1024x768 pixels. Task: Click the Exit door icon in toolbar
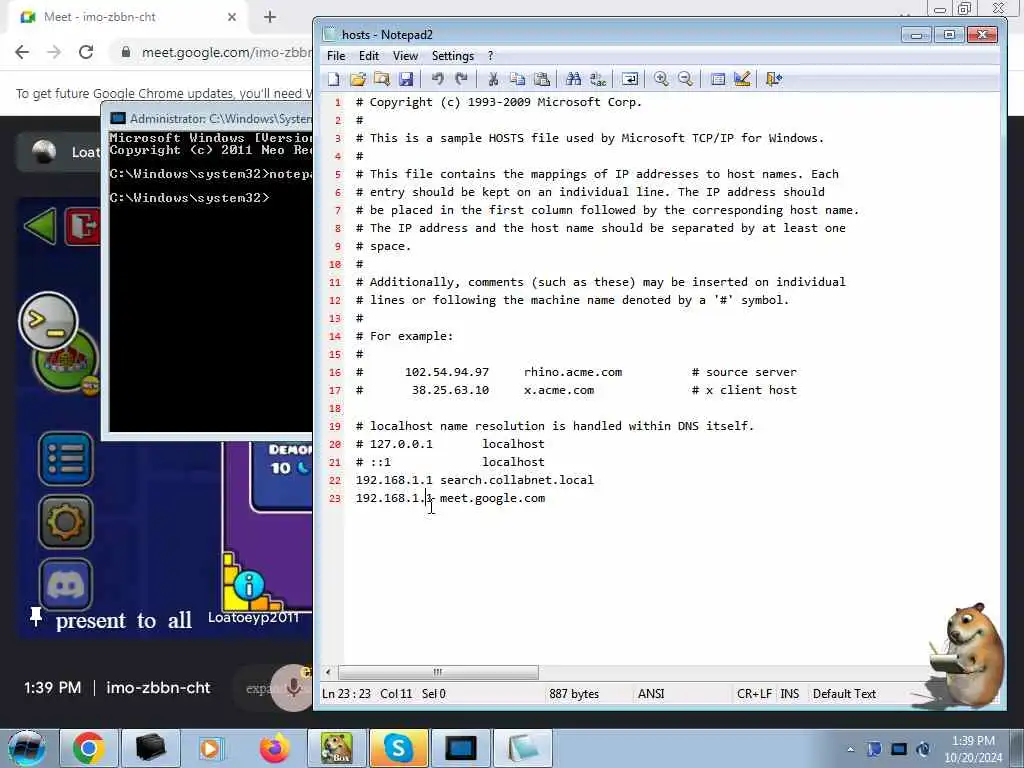click(773, 79)
